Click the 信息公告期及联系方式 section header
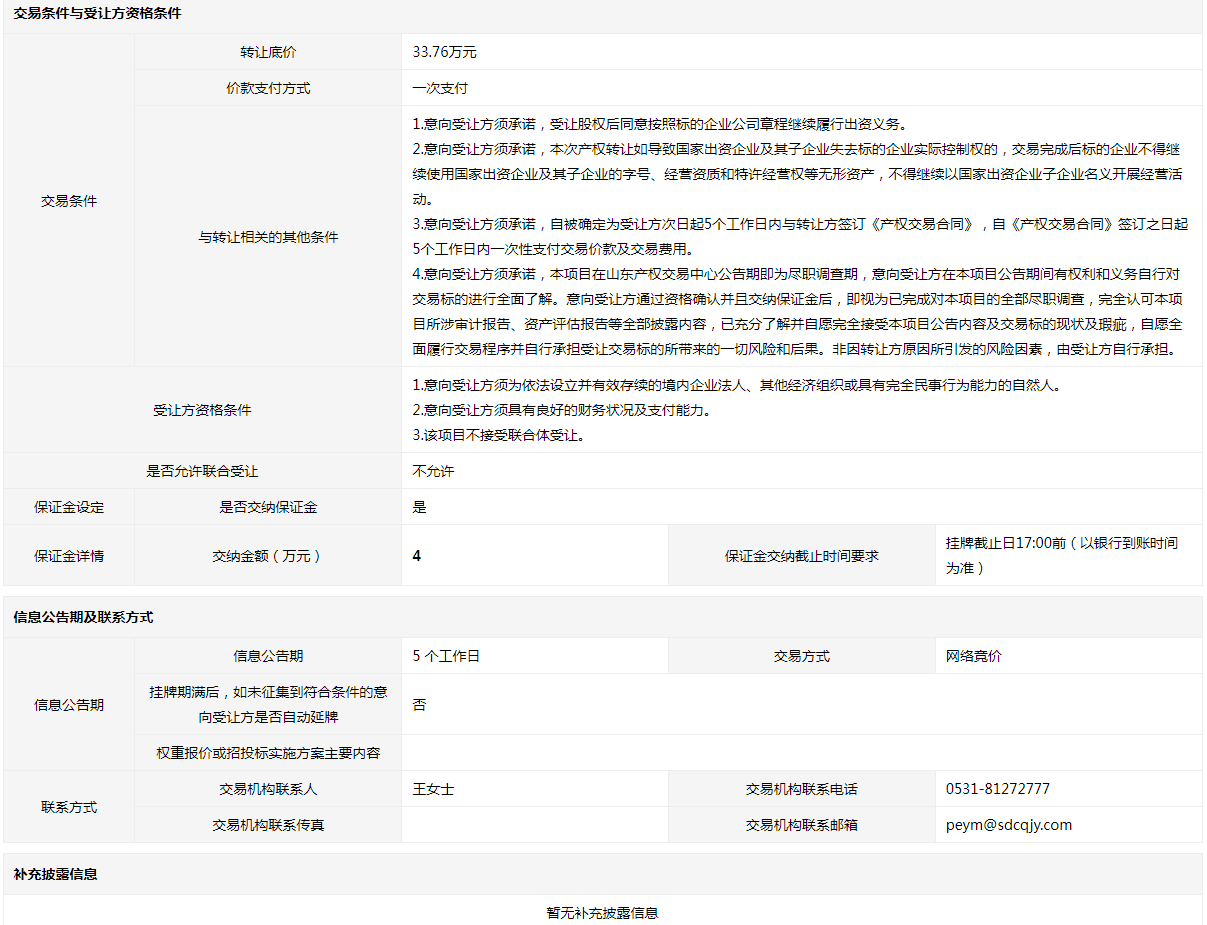The image size is (1207, 925). click(83, 617)
